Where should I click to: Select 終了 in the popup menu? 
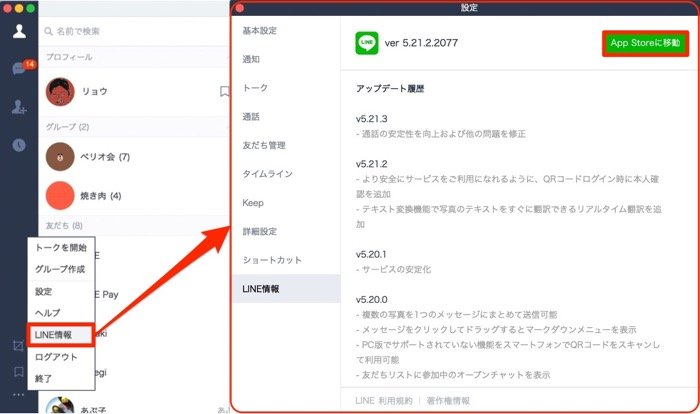click(x=61, y=379)
